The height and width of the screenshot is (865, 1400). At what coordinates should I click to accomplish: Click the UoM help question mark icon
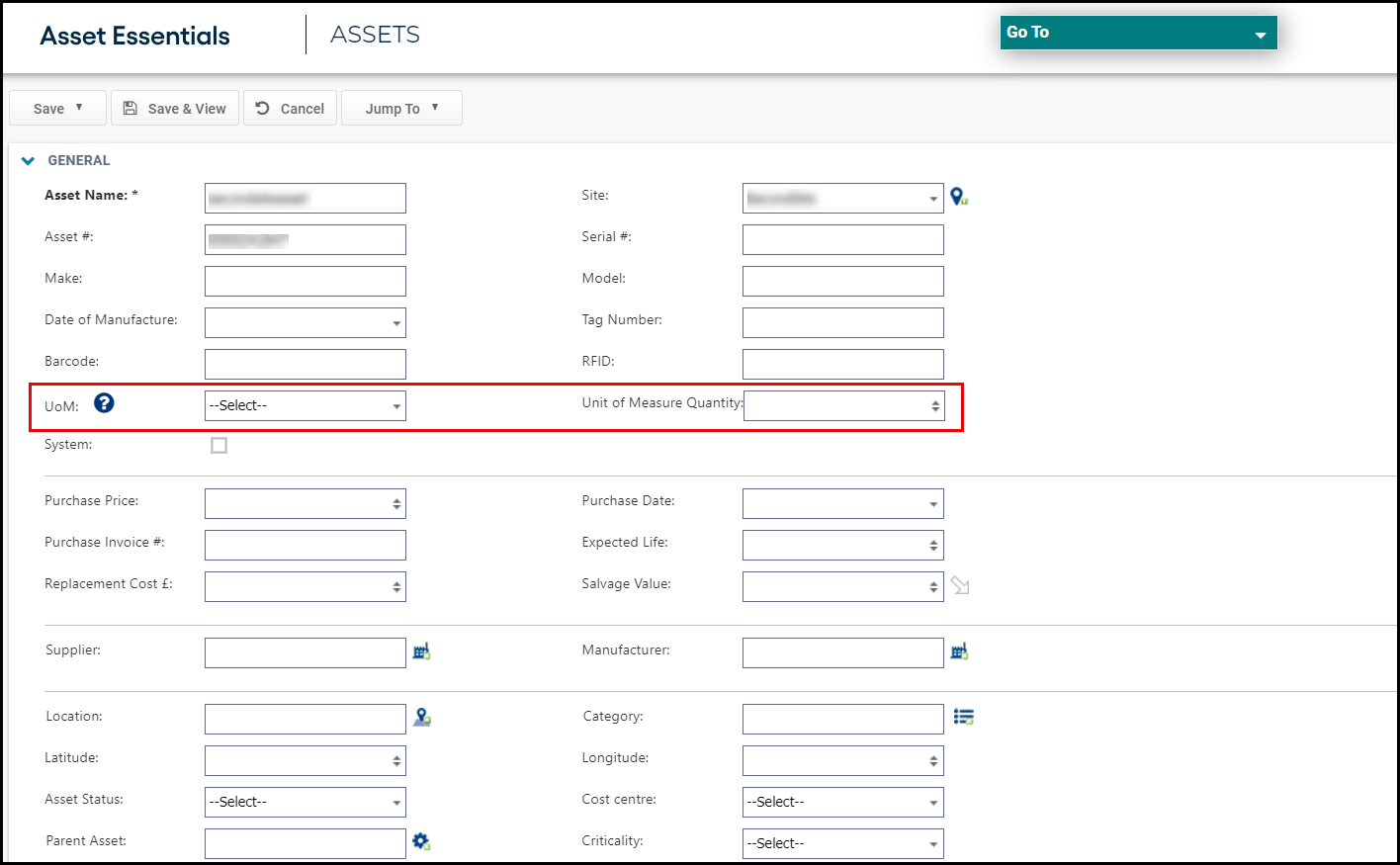click(104, 402)
